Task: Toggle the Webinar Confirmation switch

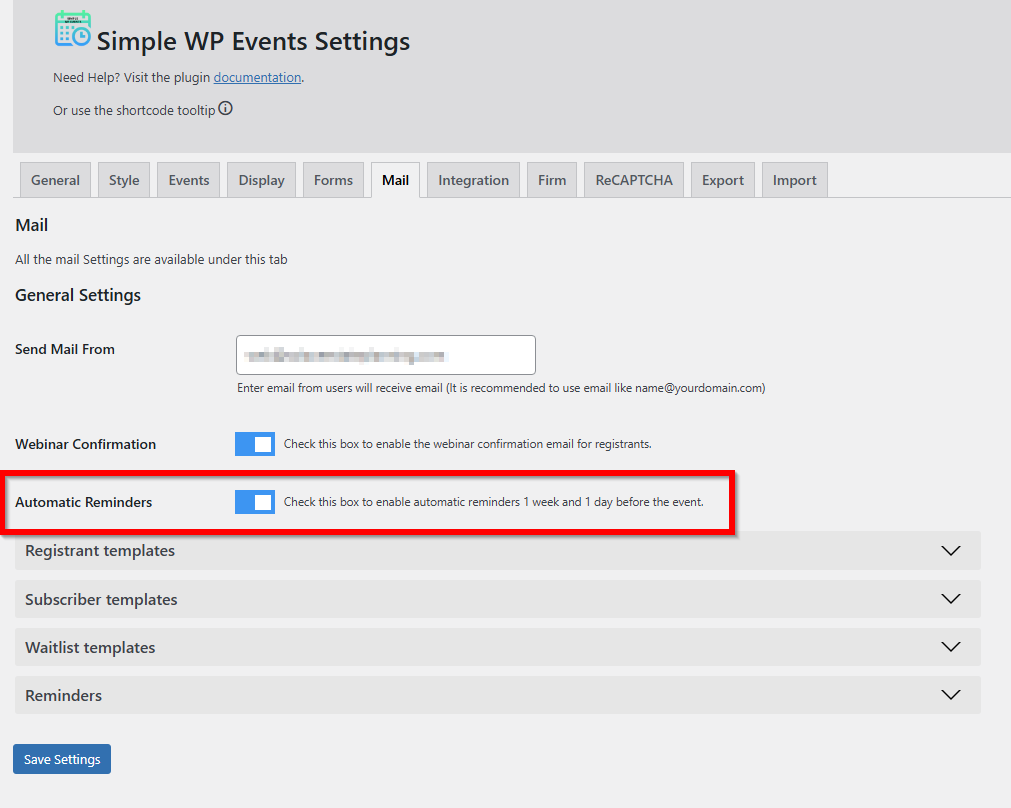Action: [x=255, y=444]
